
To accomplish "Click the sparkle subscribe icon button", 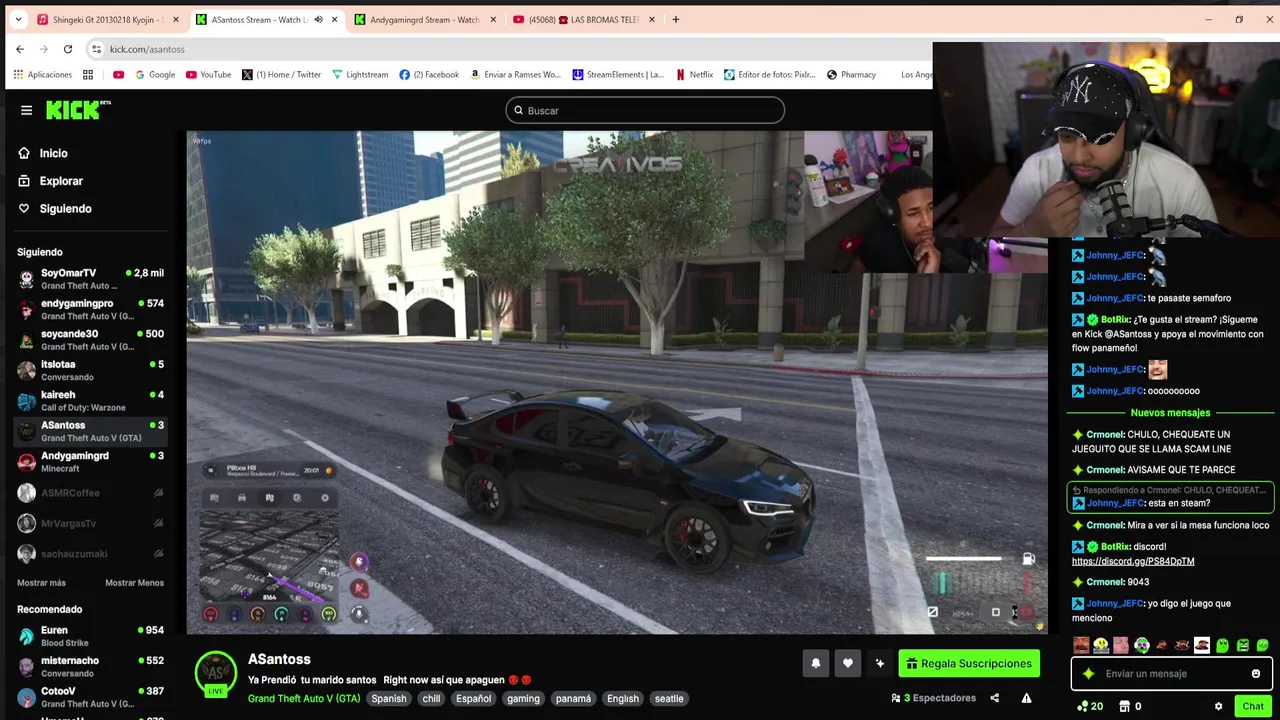I will click(880, 663).
